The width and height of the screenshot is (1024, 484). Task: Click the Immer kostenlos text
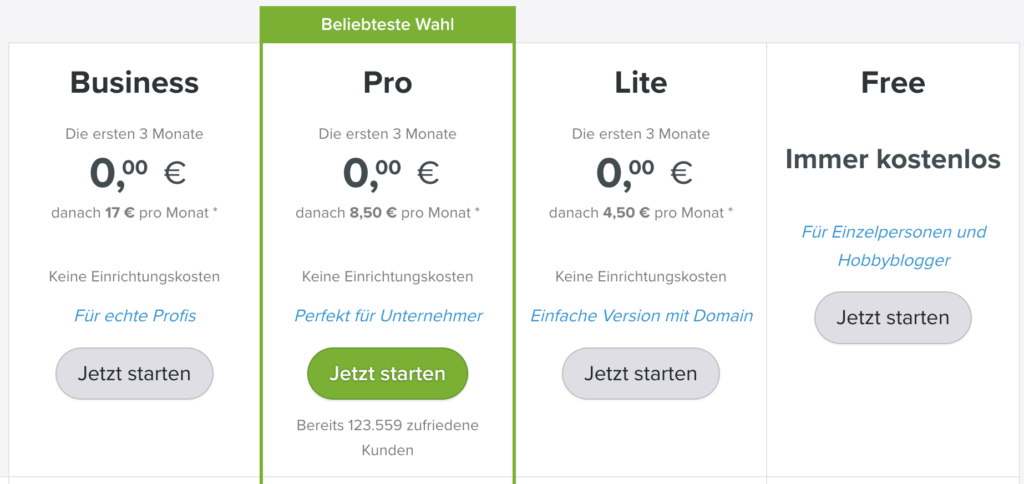(x=893, y=159)
